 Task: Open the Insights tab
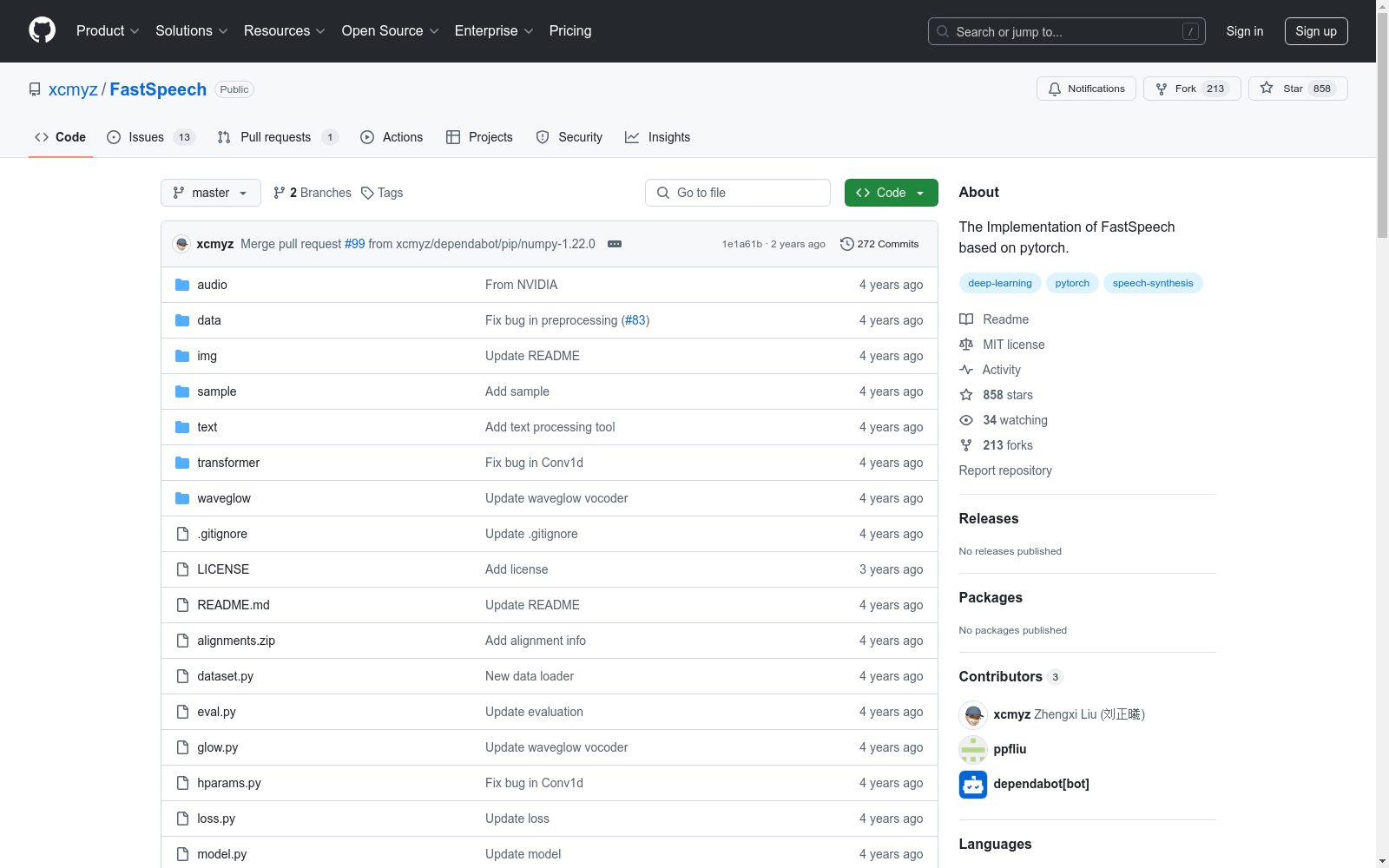tap(658, 137)
